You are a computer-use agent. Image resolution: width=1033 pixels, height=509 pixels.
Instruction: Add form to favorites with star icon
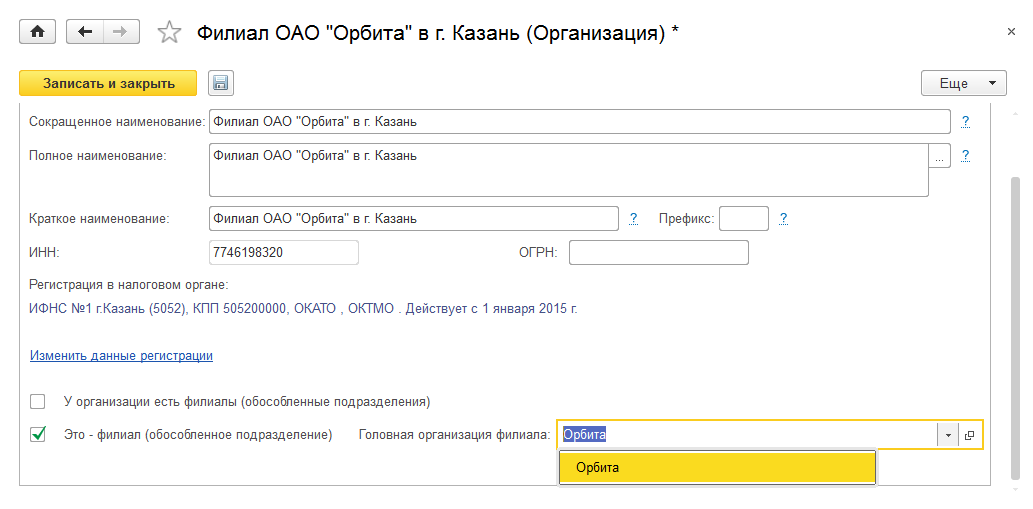(x=170, y=33)
